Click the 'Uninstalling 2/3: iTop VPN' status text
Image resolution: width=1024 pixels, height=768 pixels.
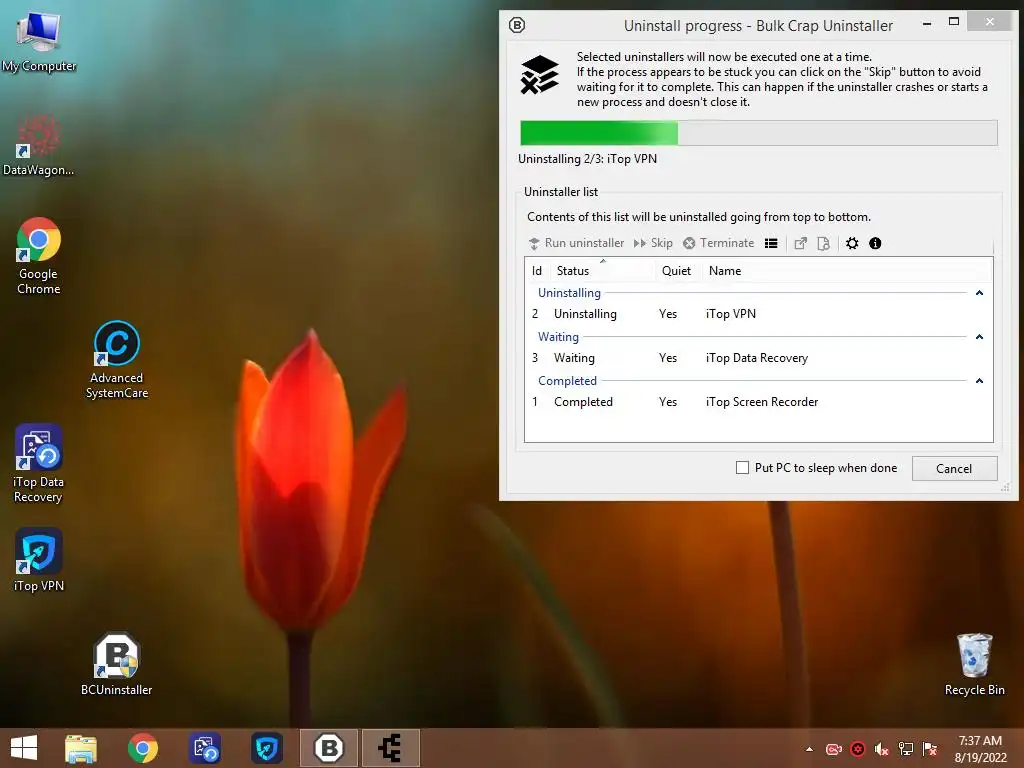[x=587, y=159]
